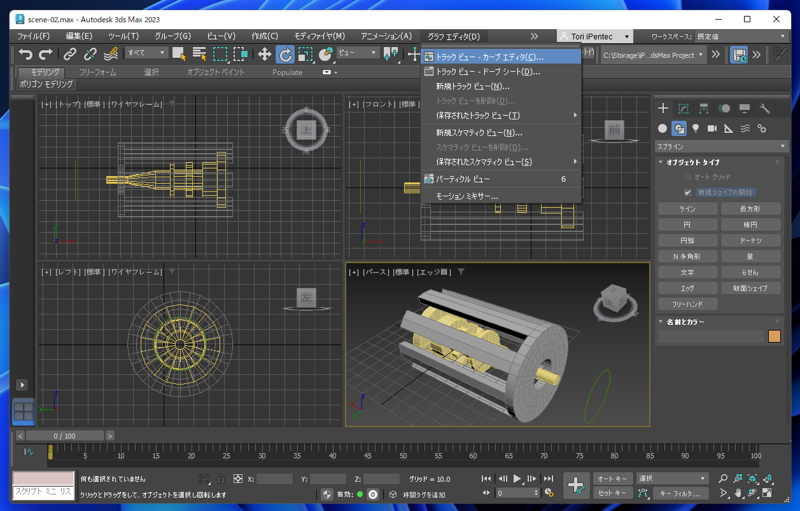Screen dimensions: 800x511
Task: Switch to Cameras category icon
Action: pyautogui.click(x=712, y=129)
